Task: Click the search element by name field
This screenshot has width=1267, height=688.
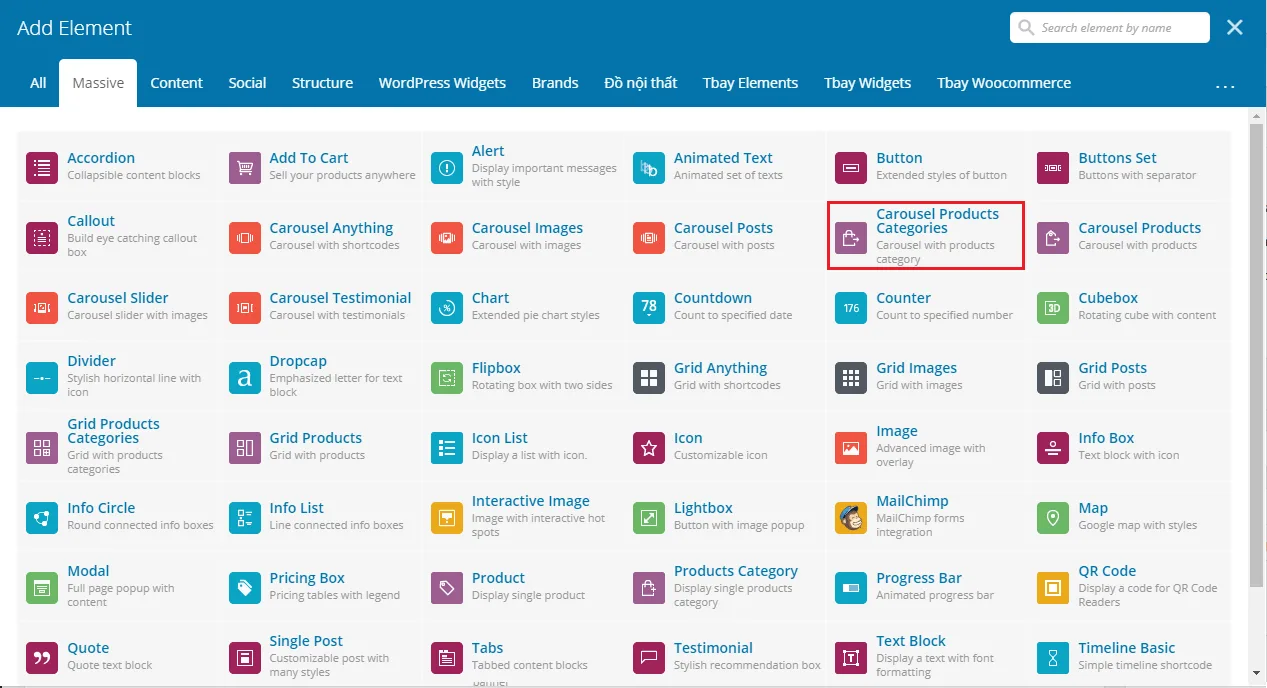Action: [x=1110, y=28]
